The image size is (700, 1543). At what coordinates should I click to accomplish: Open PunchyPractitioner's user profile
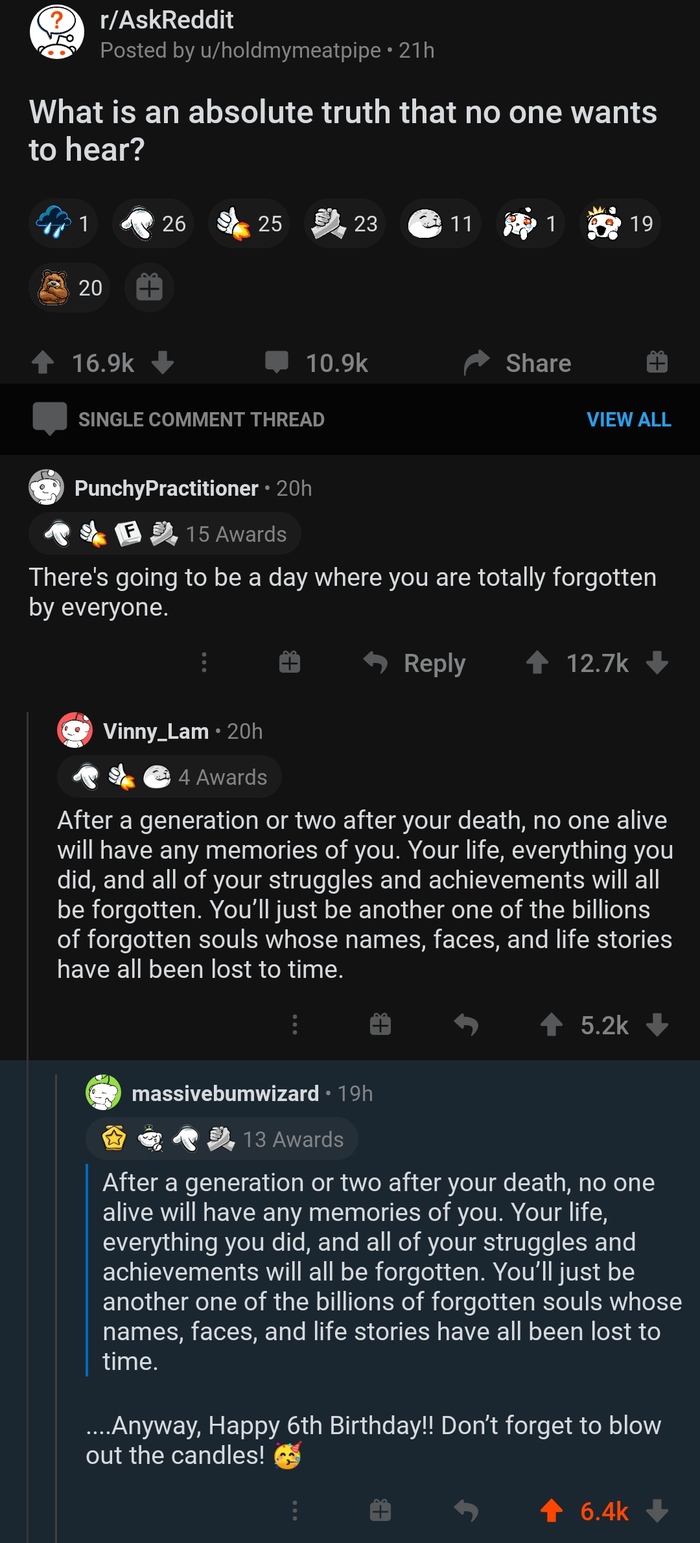tap(166, 488)
